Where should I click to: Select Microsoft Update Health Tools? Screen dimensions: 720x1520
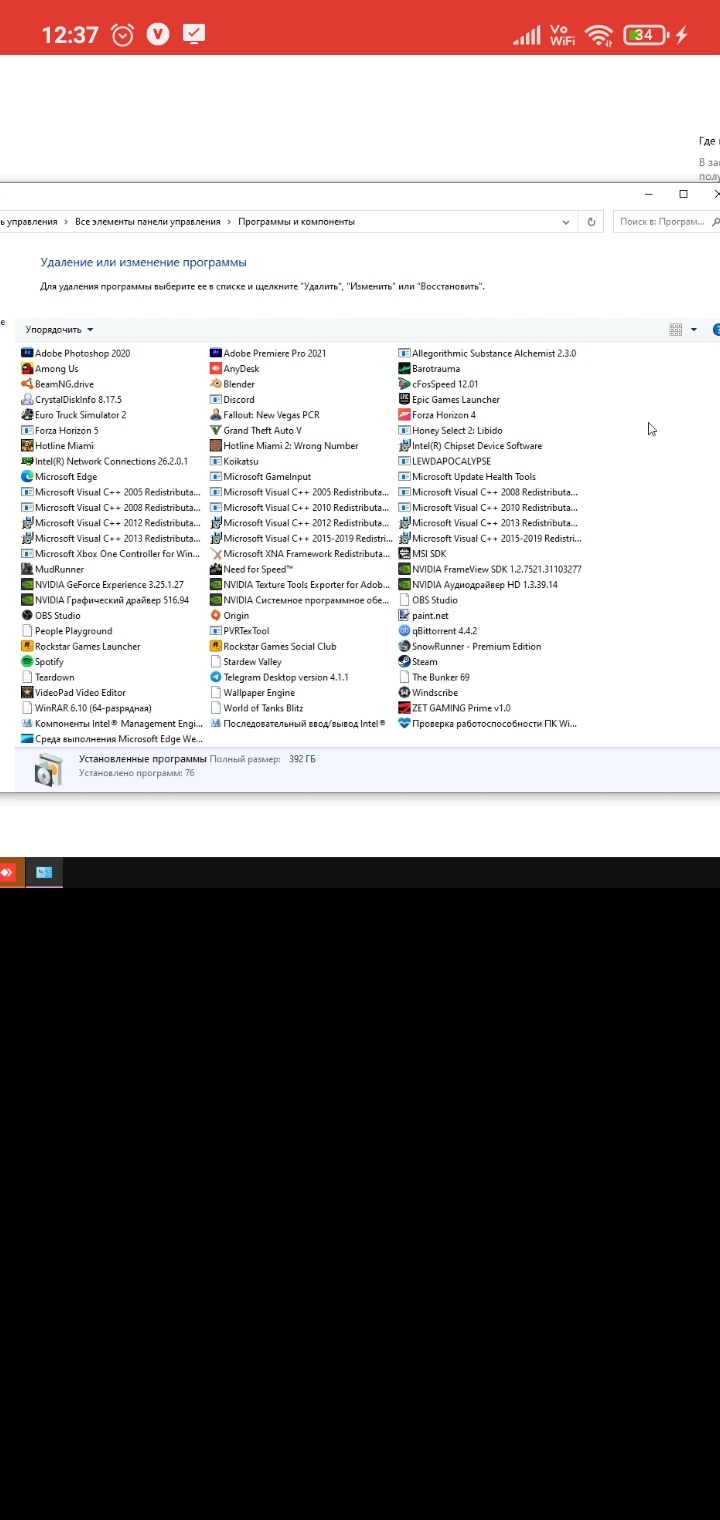tap(467, 477)
